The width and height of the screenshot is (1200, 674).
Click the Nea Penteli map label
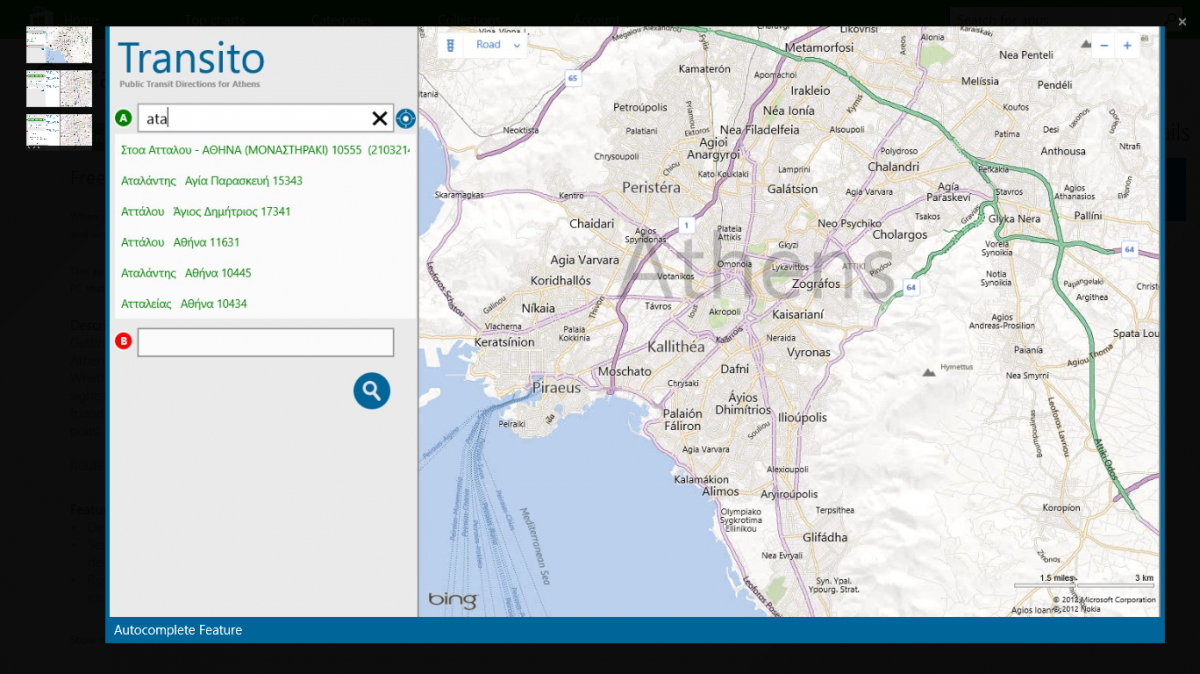1026,55
